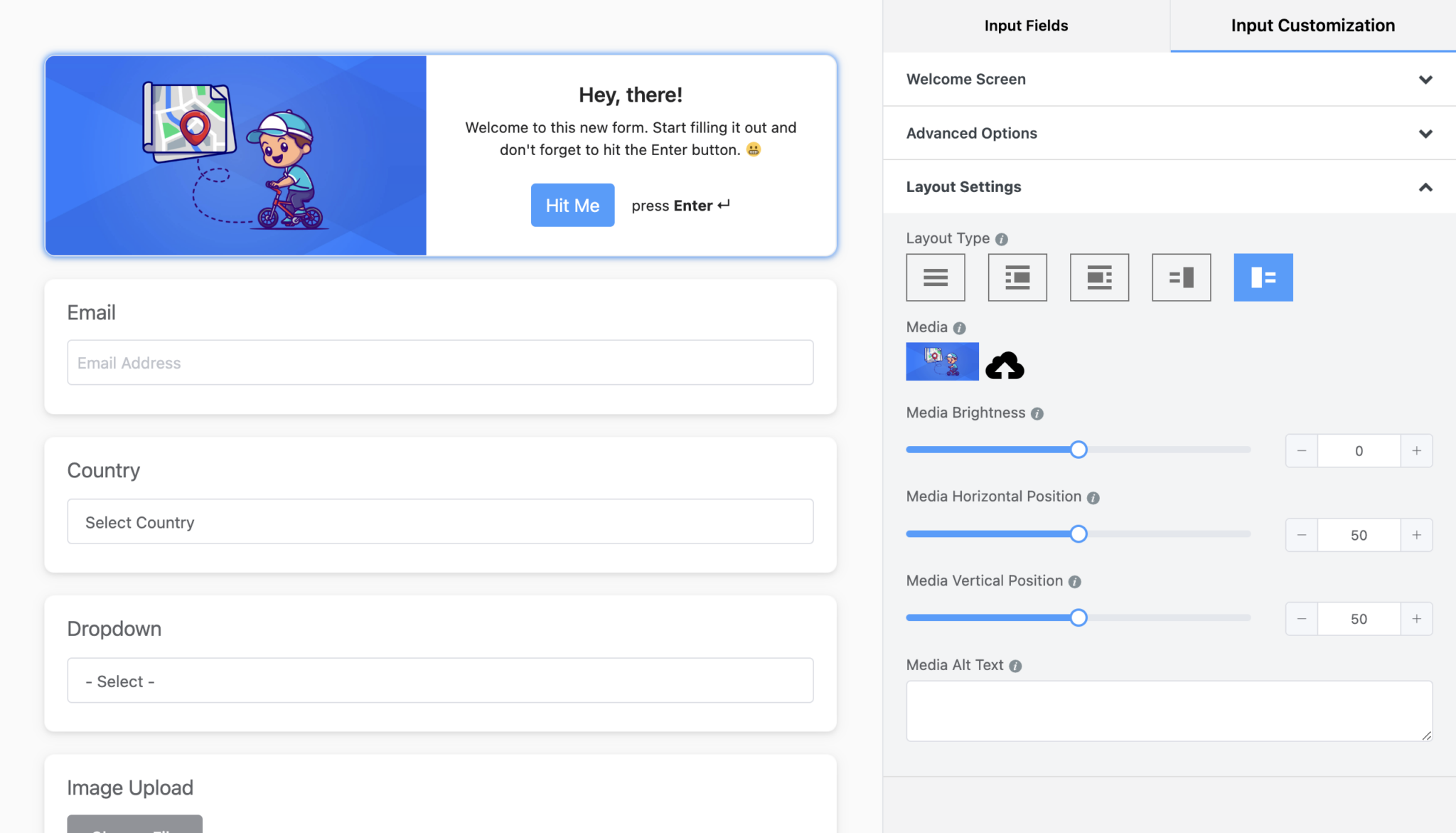Select the media-on-top layout type
The width and height of the screenshot is (1456, 833).
(1017, 277)
